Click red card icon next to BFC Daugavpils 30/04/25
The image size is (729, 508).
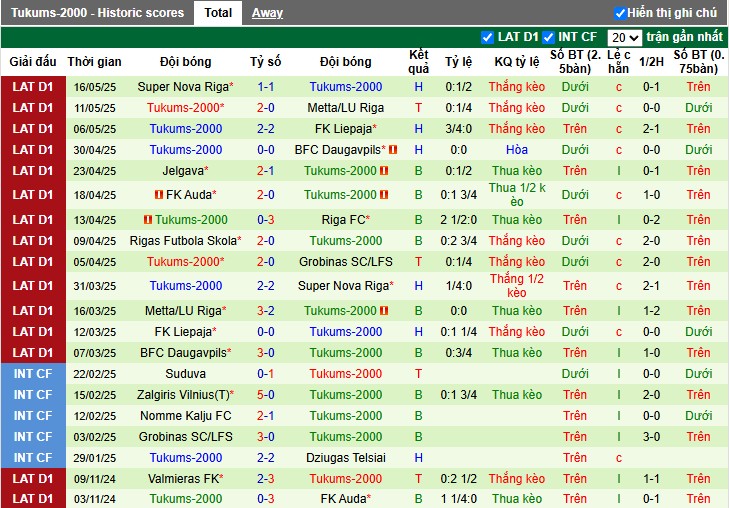point(393,150)
